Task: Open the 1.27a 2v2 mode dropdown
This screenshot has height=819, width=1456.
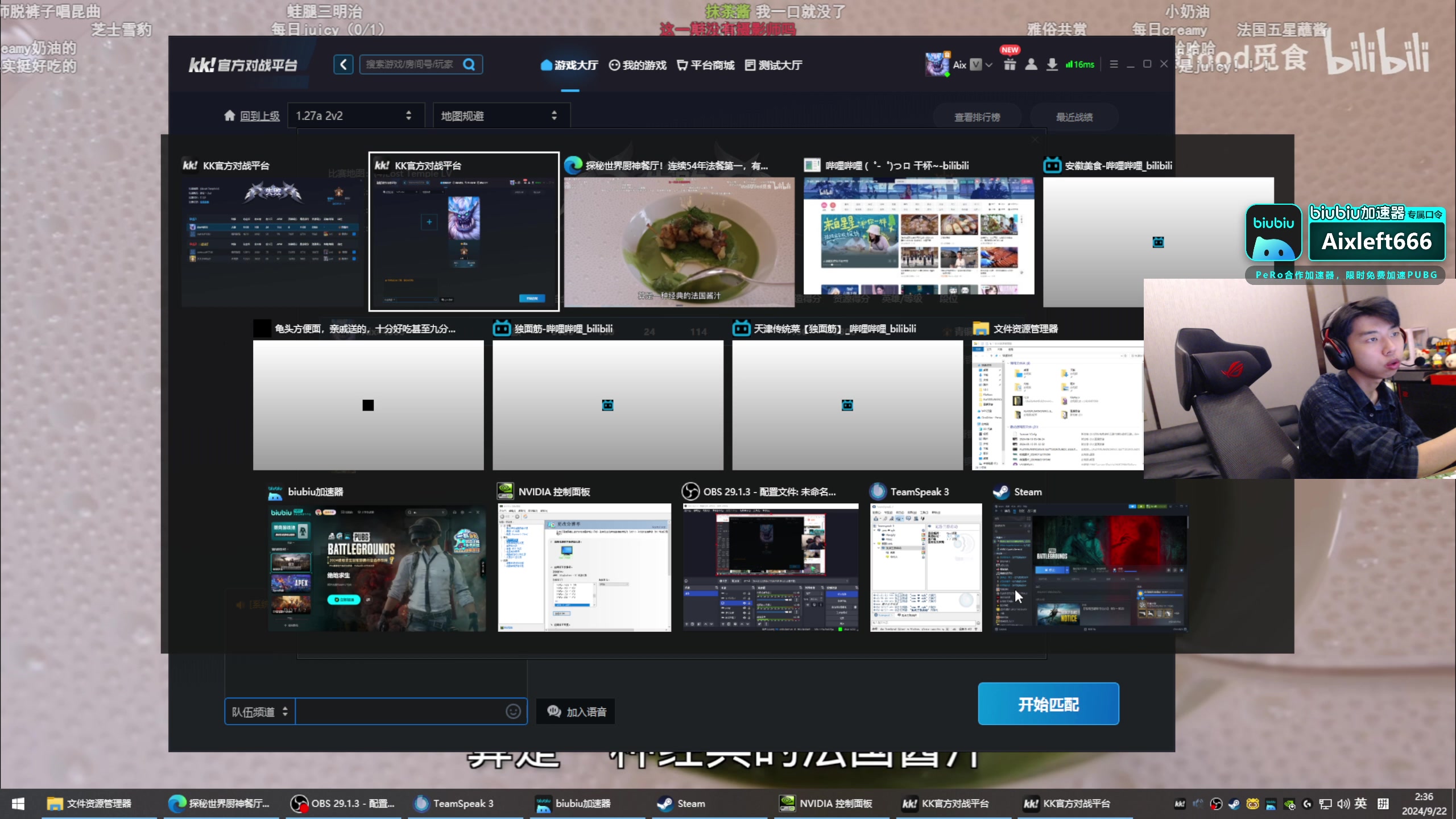Action: pyautogui.click(x=356, y=116)
